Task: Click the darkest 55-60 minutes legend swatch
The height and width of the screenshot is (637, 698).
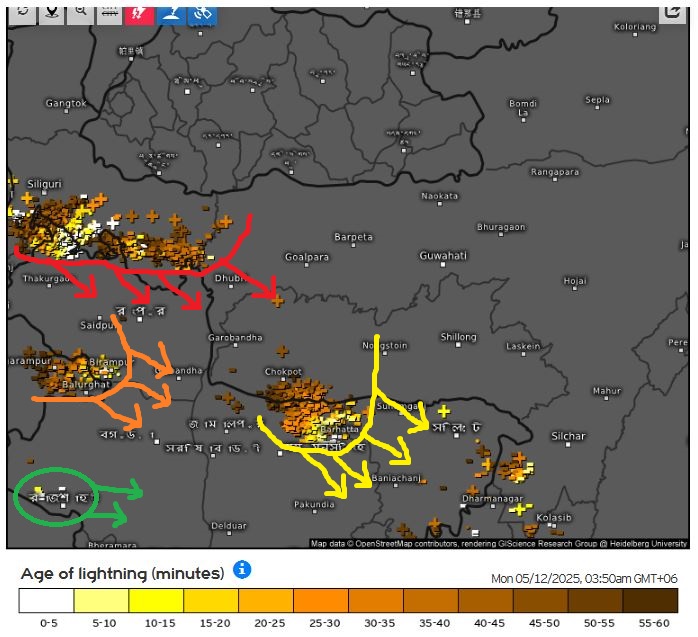Action: tap(649, 600)
